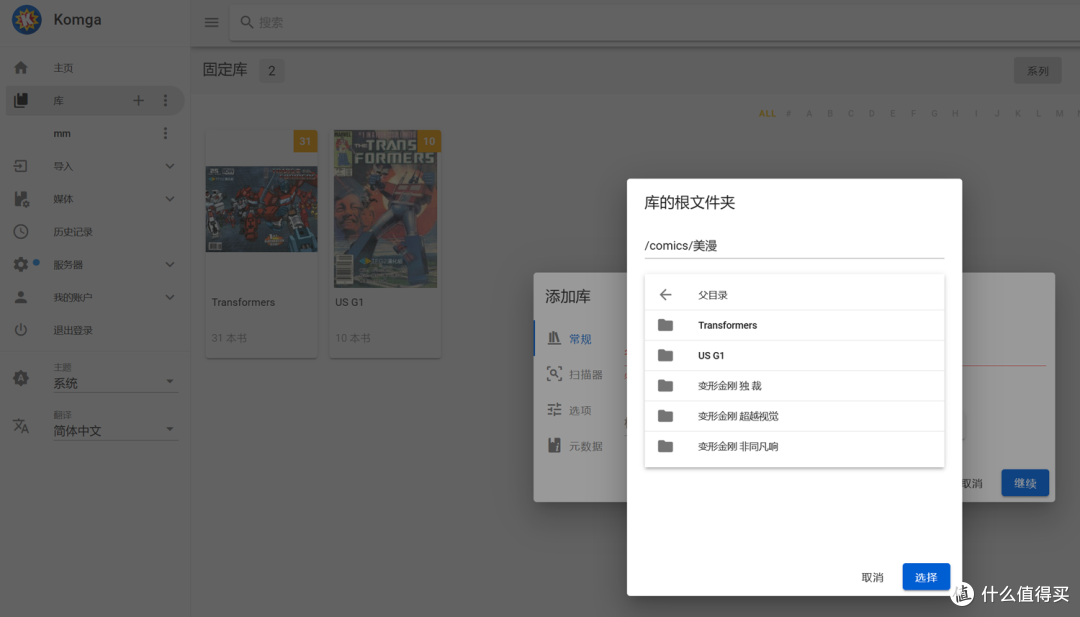Viewport: 1080px width, 617px height.
Task: Click the back arrow to parent directory
Action: (x=665, y=295)
